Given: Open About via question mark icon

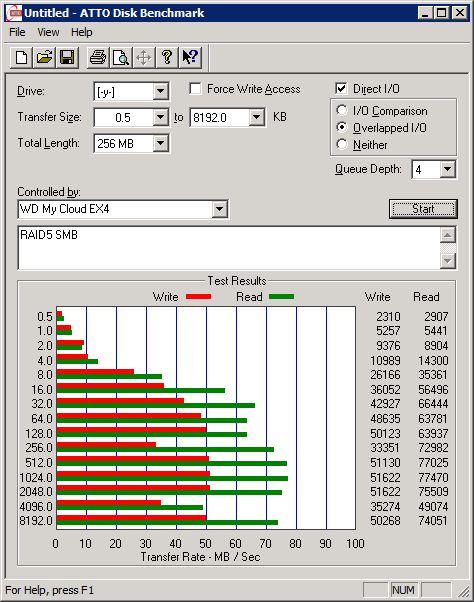Looking at the screenshot, I should (x=167, y=58).
